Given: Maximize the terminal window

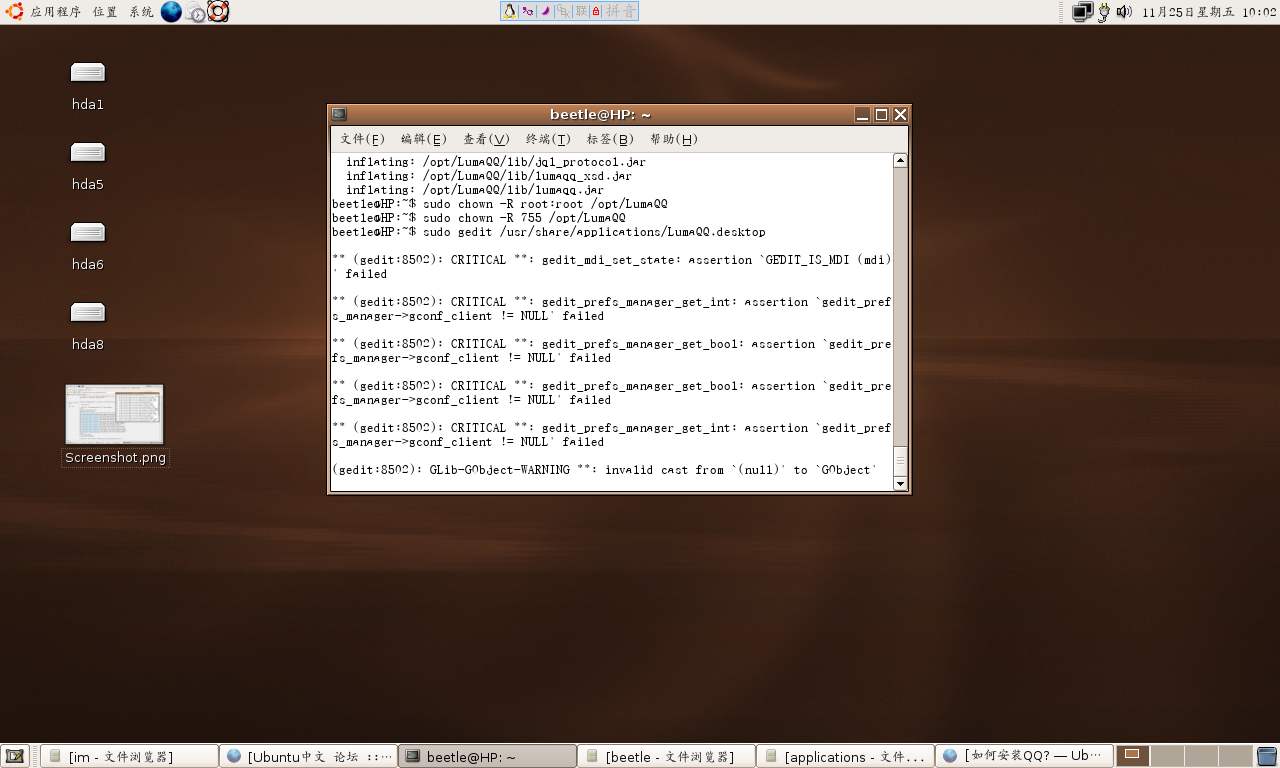Looking at the screenshot, I should [882, 114].
